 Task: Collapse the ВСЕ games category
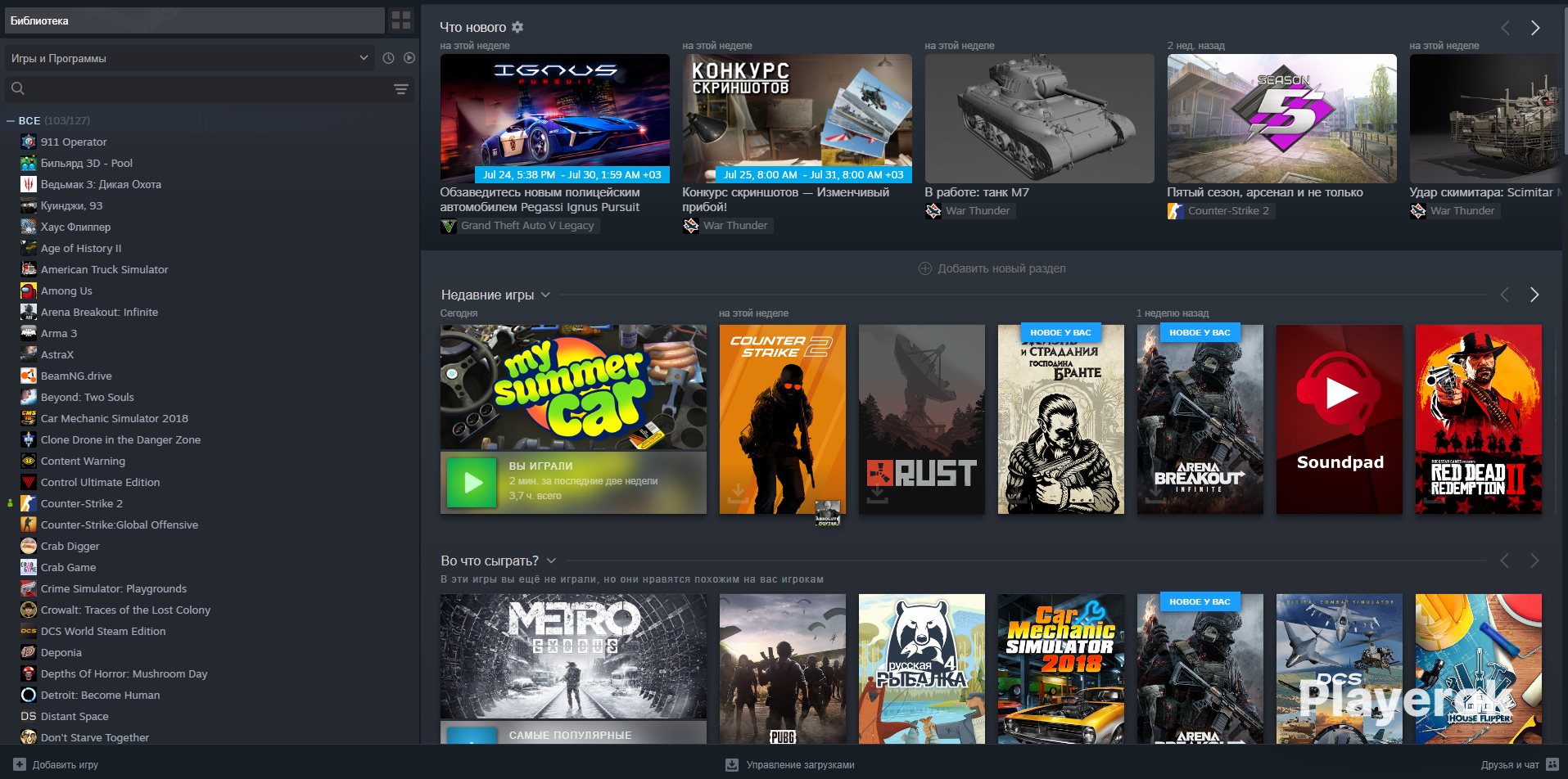coord(11,120)
